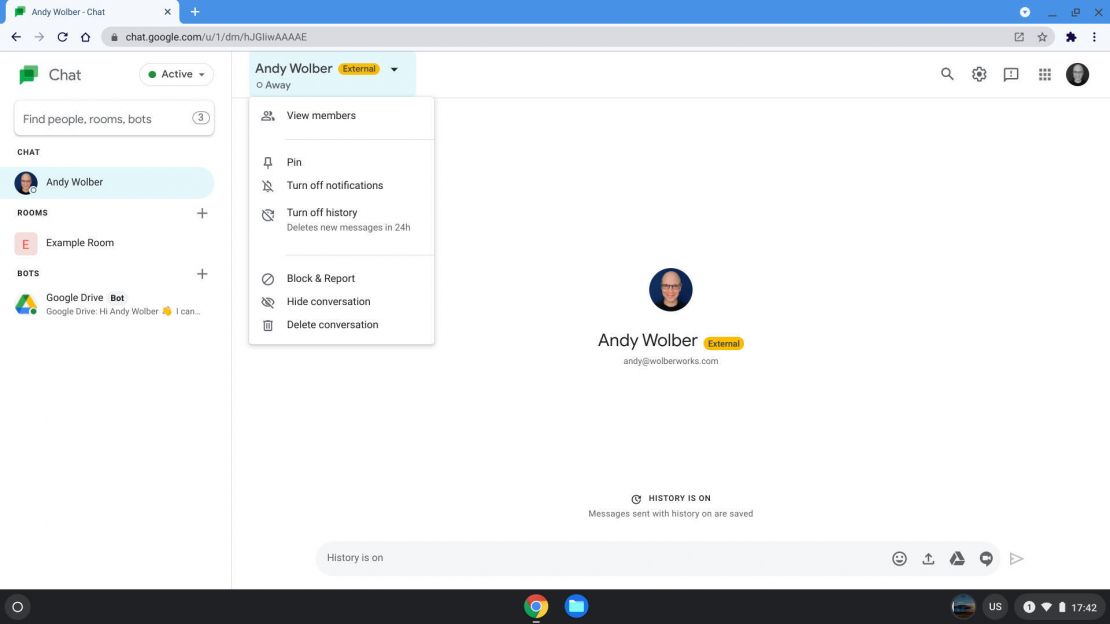1110x624 pixels.
Task: Delete the conversation
Action: 332,324
